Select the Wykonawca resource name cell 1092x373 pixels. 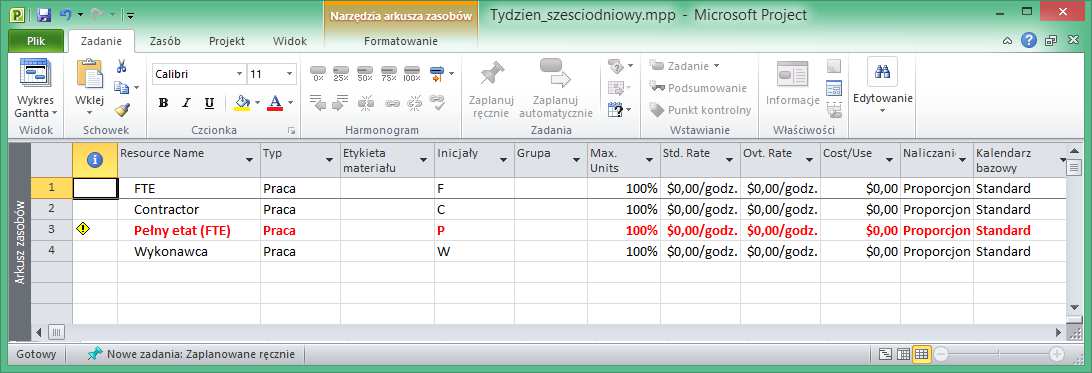(x=189, y=251)
